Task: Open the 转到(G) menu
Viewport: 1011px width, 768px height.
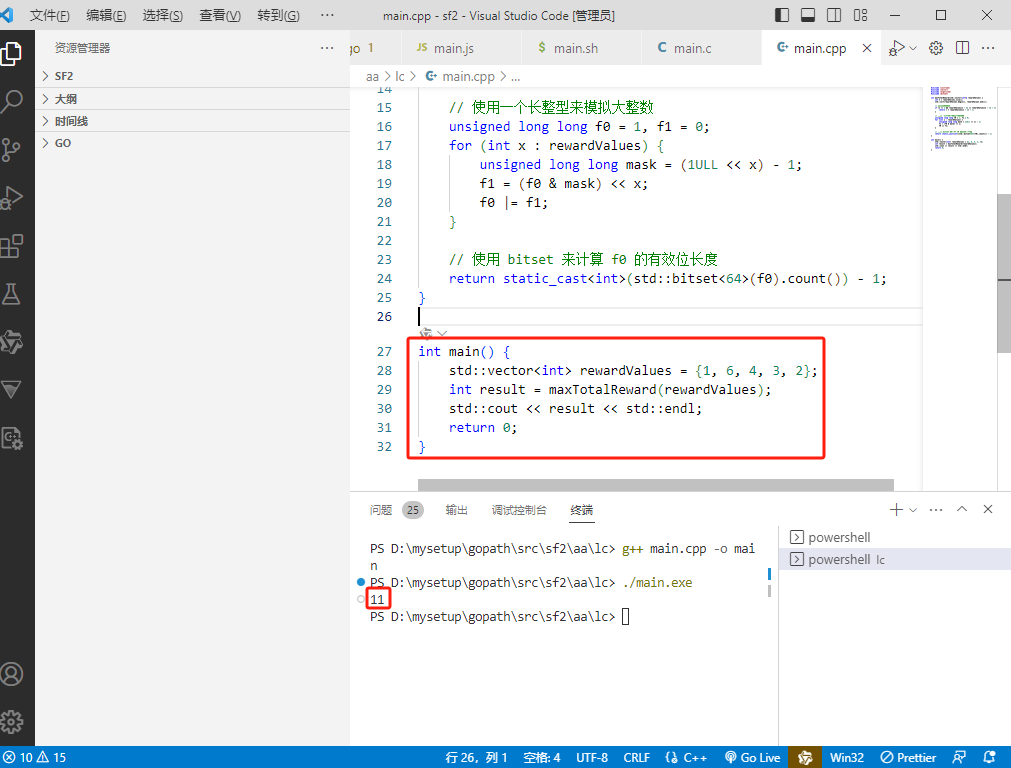Action: pos(279,15)
